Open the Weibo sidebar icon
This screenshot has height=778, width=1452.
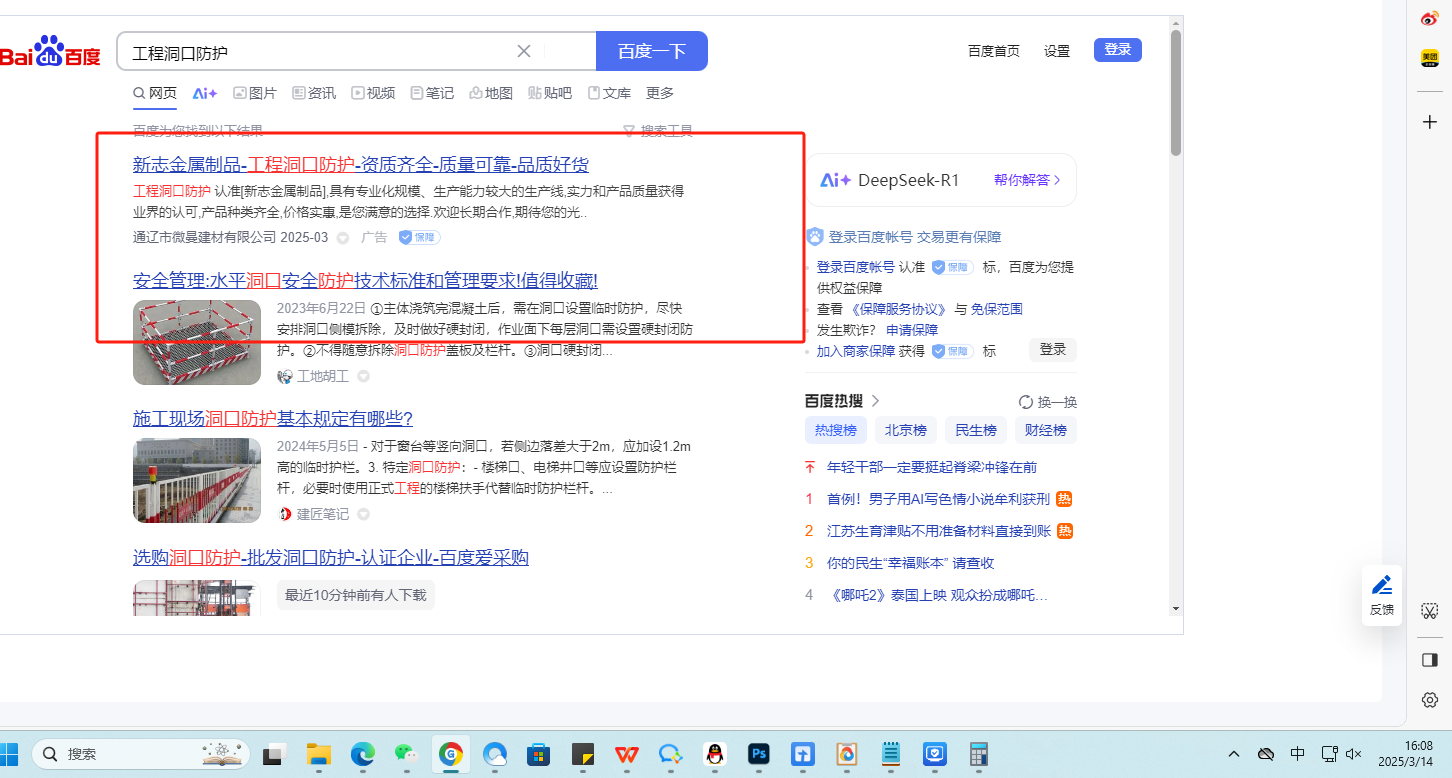click(x=1430, y=19)
